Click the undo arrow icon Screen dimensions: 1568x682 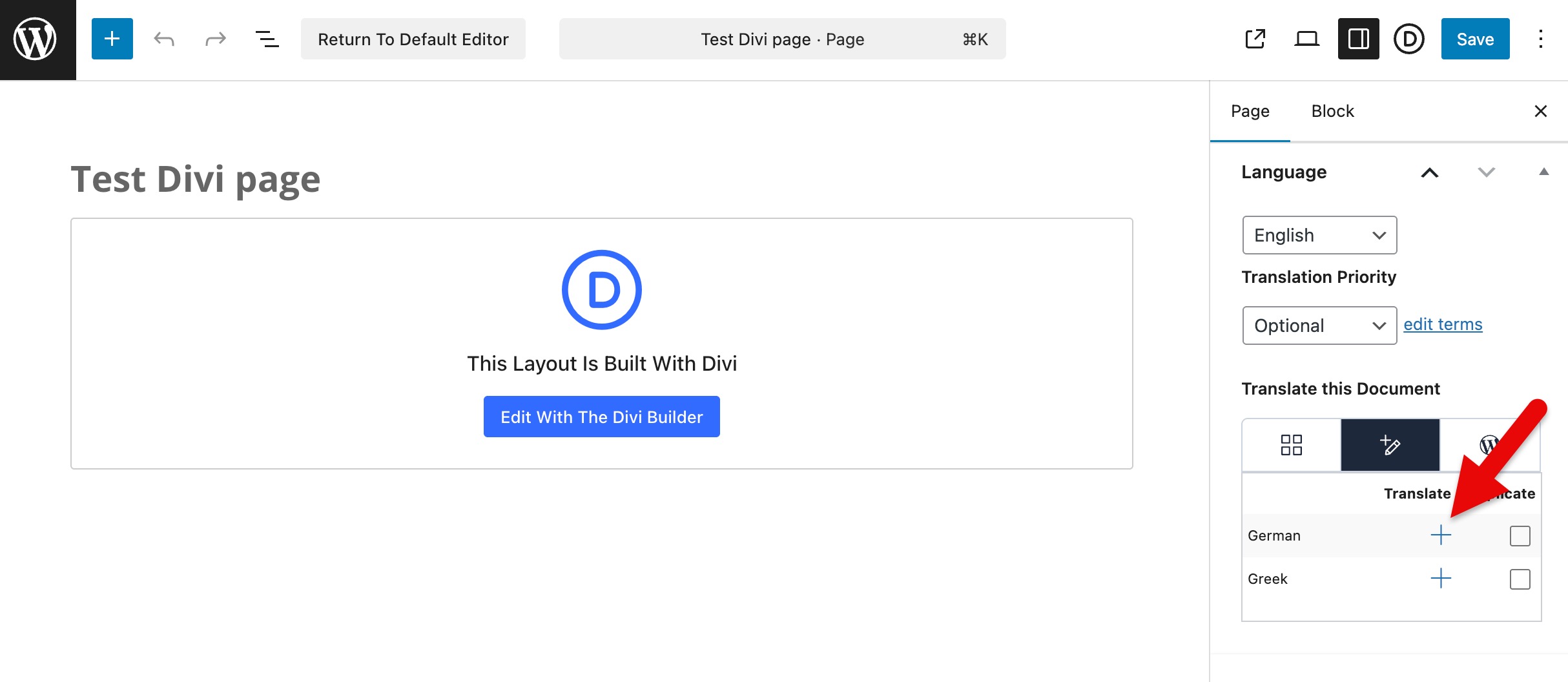(x=164, y=39)
